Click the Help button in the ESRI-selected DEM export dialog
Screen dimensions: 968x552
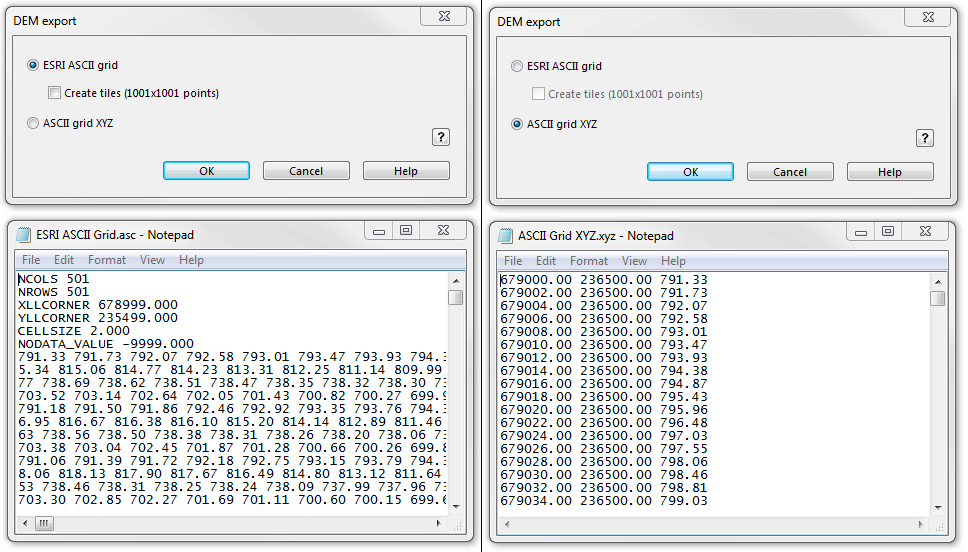[406, 171]
